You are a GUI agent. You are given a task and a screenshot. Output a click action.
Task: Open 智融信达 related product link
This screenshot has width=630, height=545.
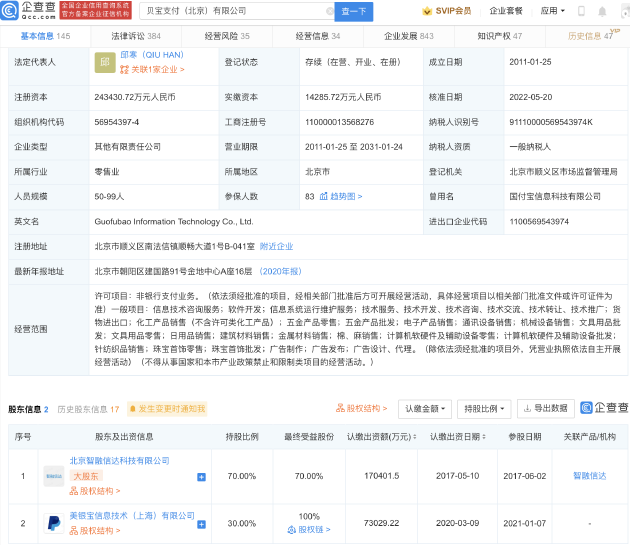(589, 476)
